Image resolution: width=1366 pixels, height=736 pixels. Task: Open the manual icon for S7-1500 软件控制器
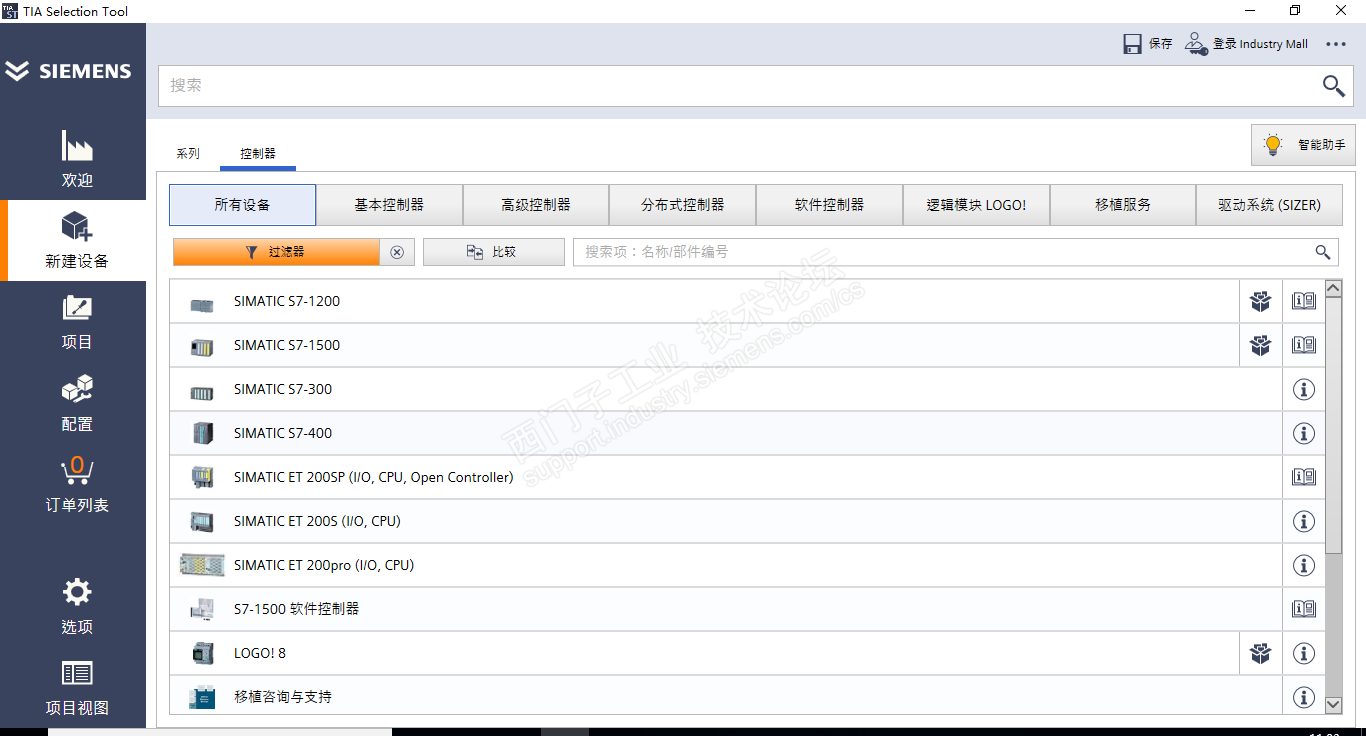tap(1304, 609)
